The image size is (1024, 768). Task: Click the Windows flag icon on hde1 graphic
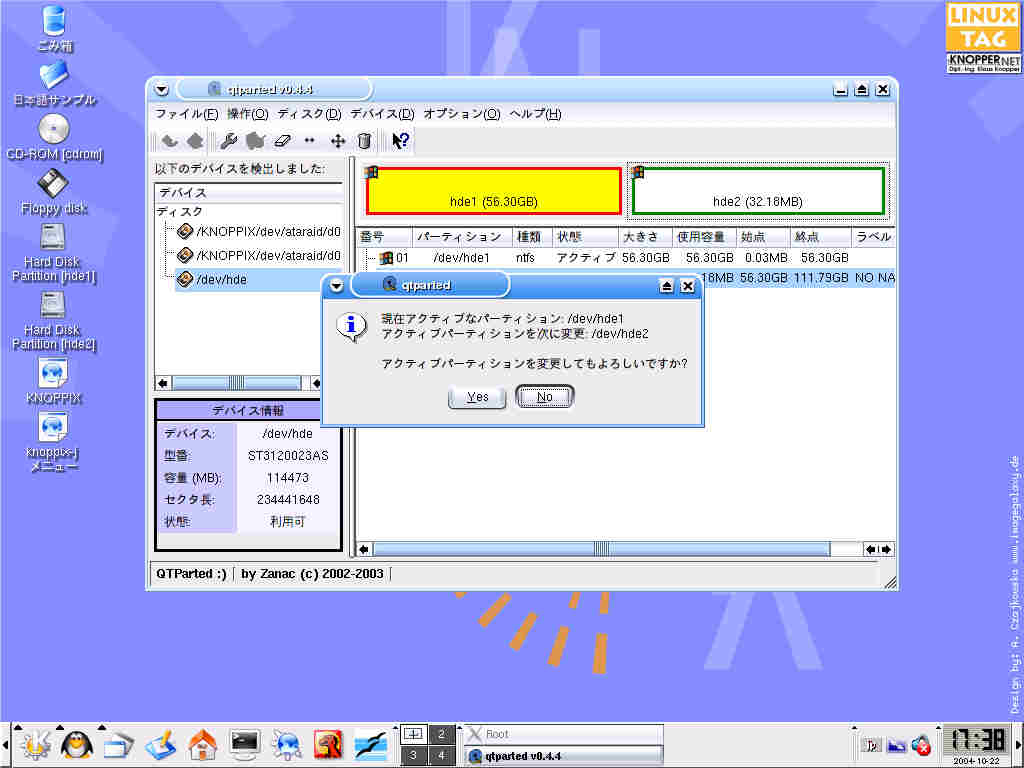click(x=371, y=172)
